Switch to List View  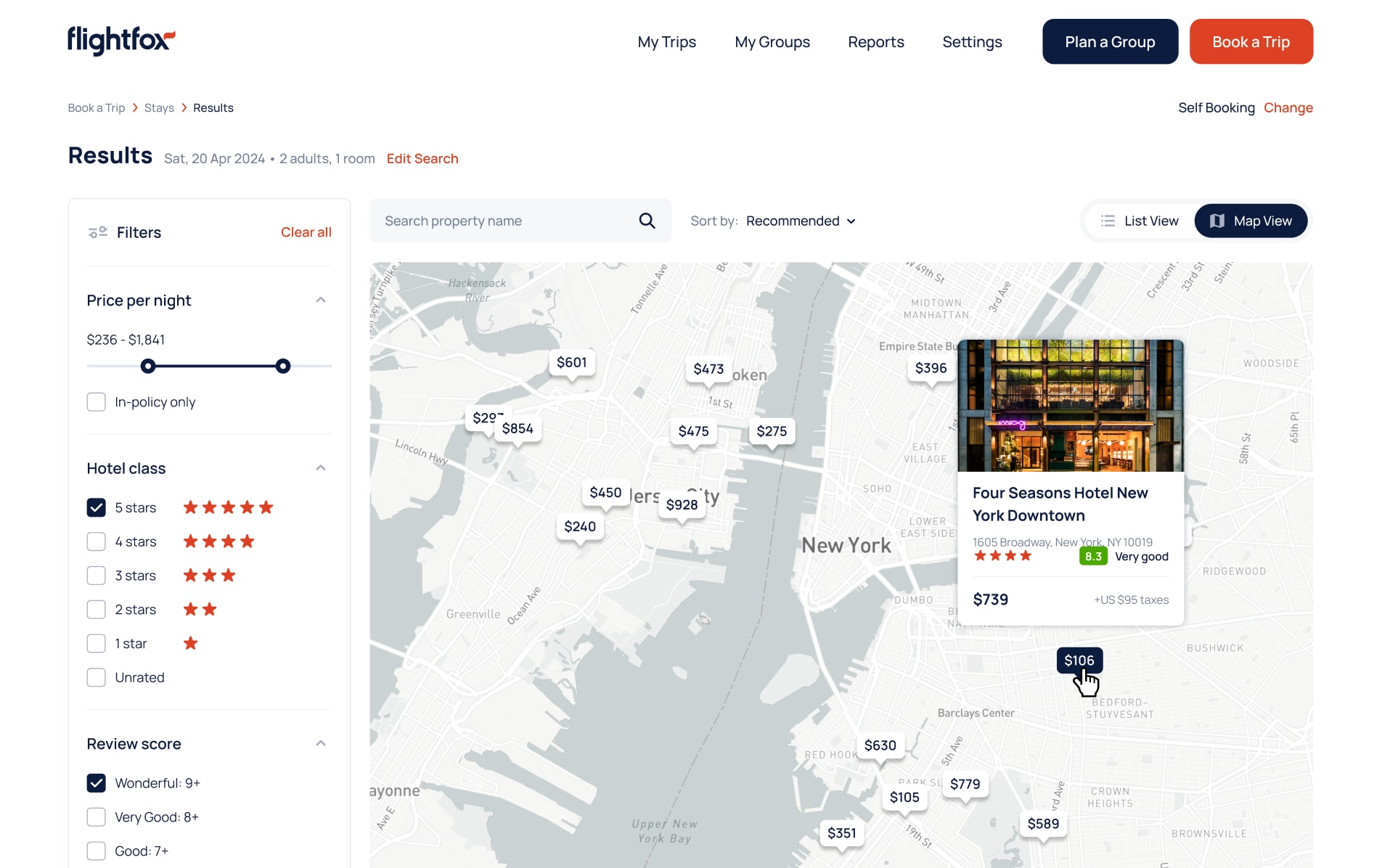(x=1140, y=221)
